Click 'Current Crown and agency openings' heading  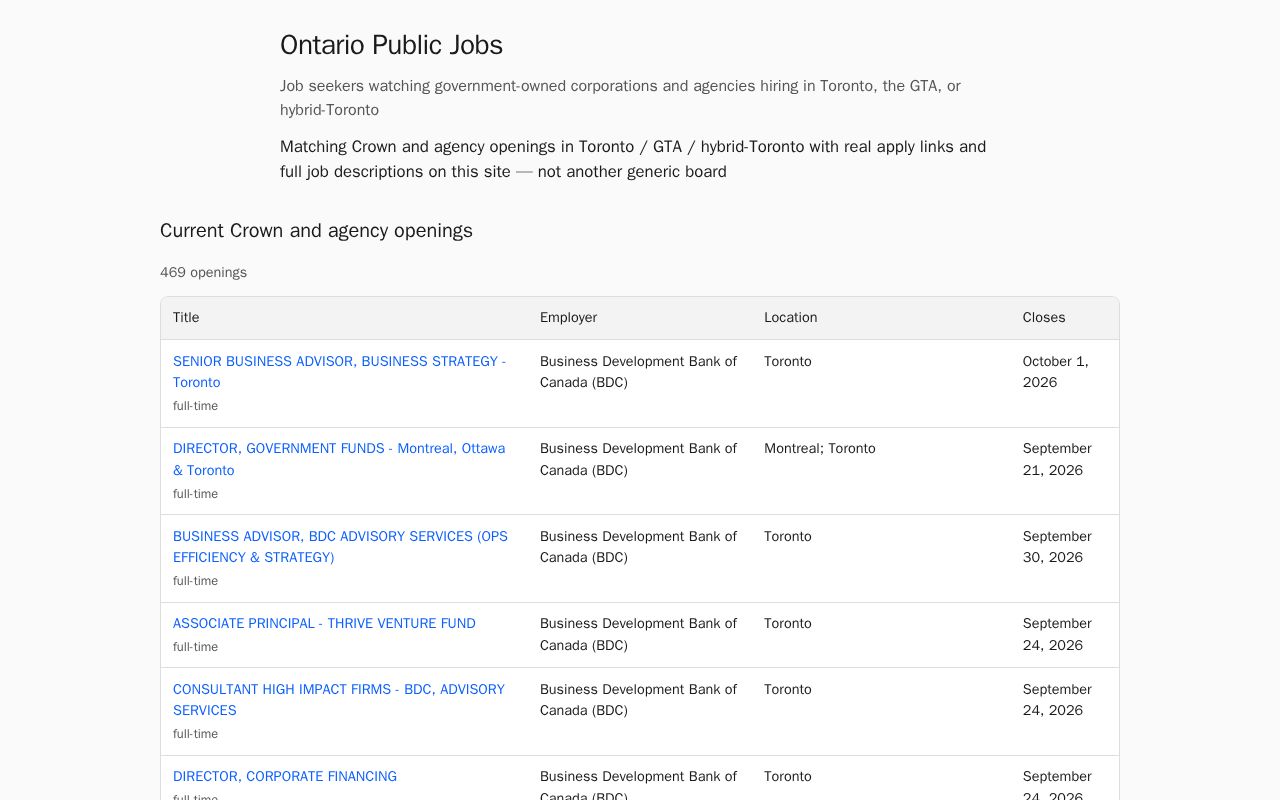[x=316, y=230]
